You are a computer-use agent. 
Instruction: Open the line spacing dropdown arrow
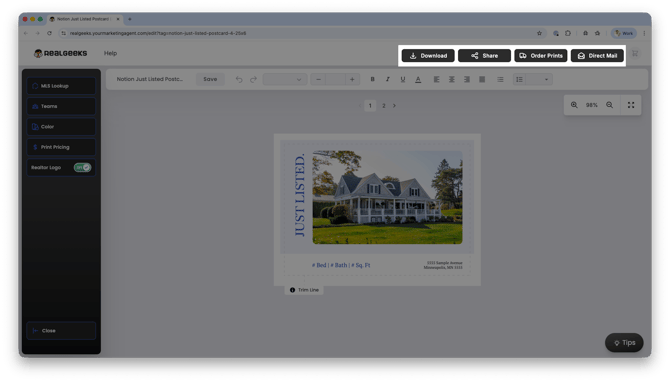click(546, 79)
